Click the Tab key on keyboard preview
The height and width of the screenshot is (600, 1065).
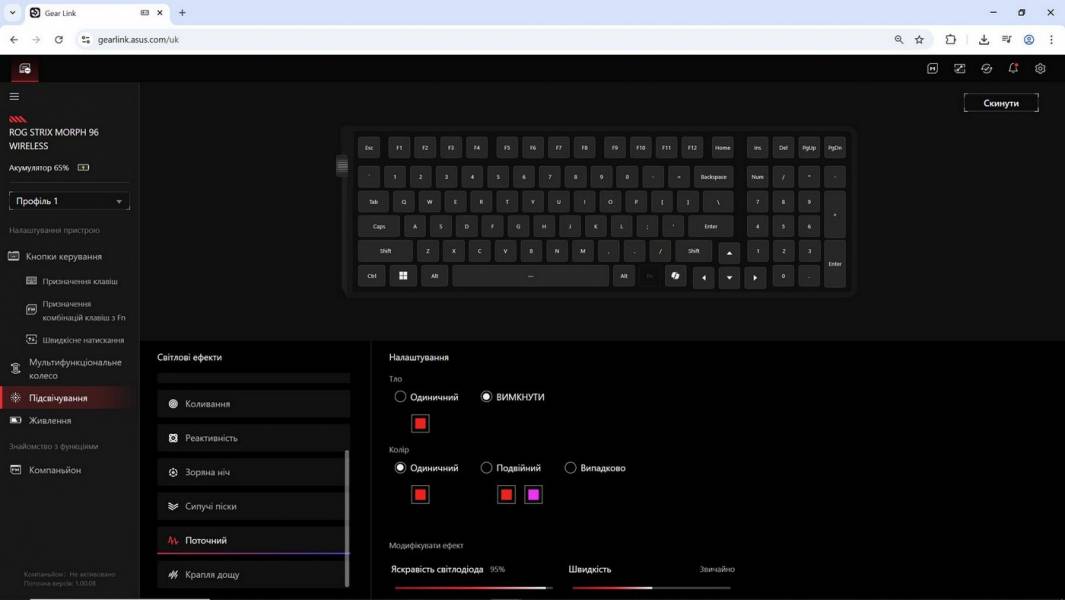pos(374,202)
